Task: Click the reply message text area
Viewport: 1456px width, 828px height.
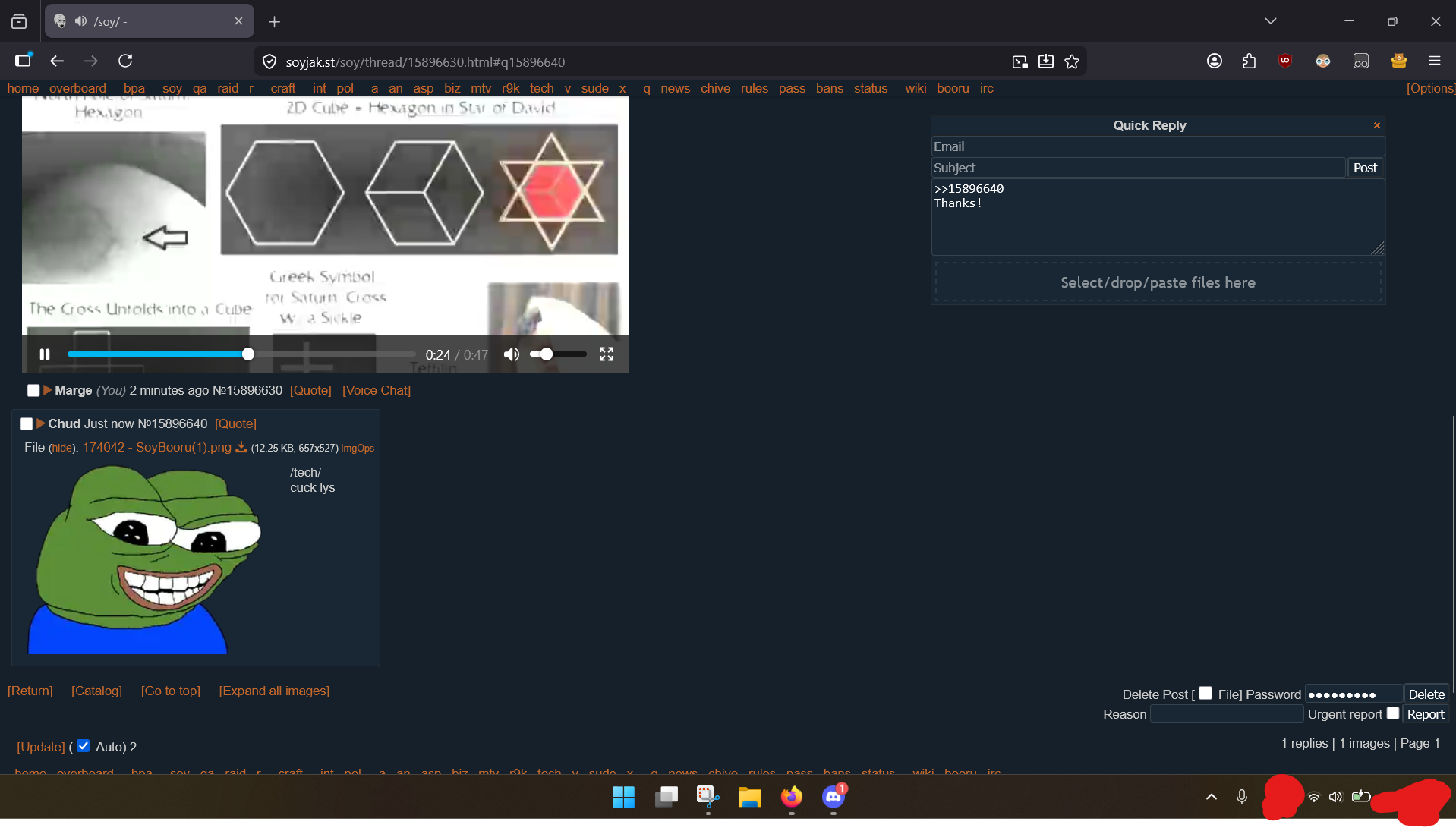Action: (x=1158, y=217)
